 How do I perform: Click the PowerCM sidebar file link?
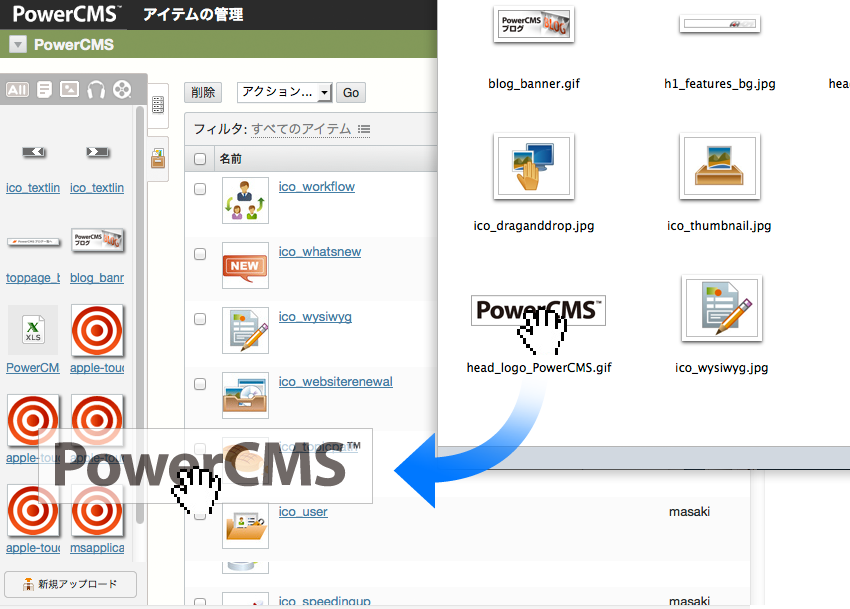pos(33,368)
